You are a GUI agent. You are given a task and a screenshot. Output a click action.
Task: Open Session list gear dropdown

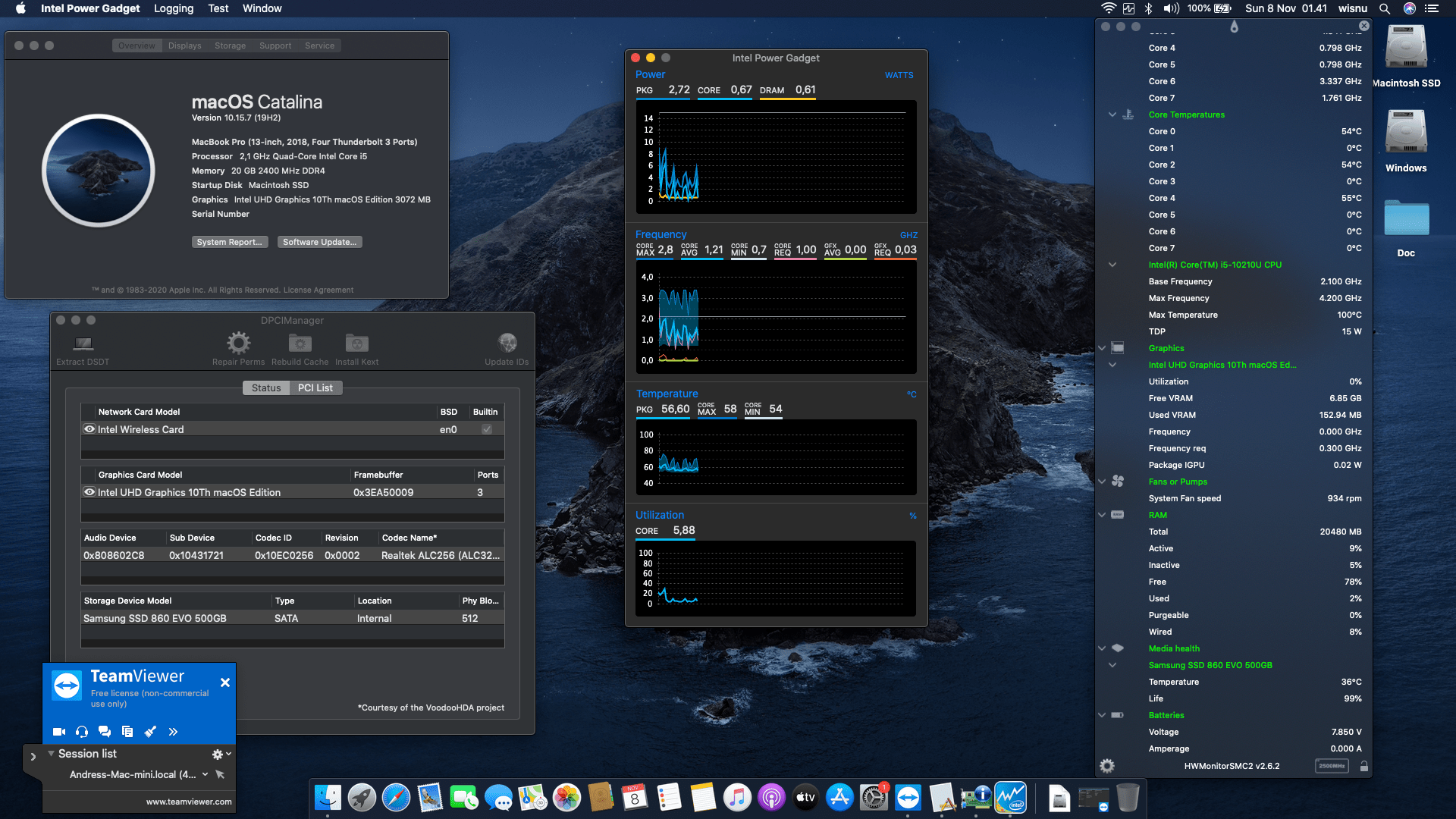[x=221, y=754]
